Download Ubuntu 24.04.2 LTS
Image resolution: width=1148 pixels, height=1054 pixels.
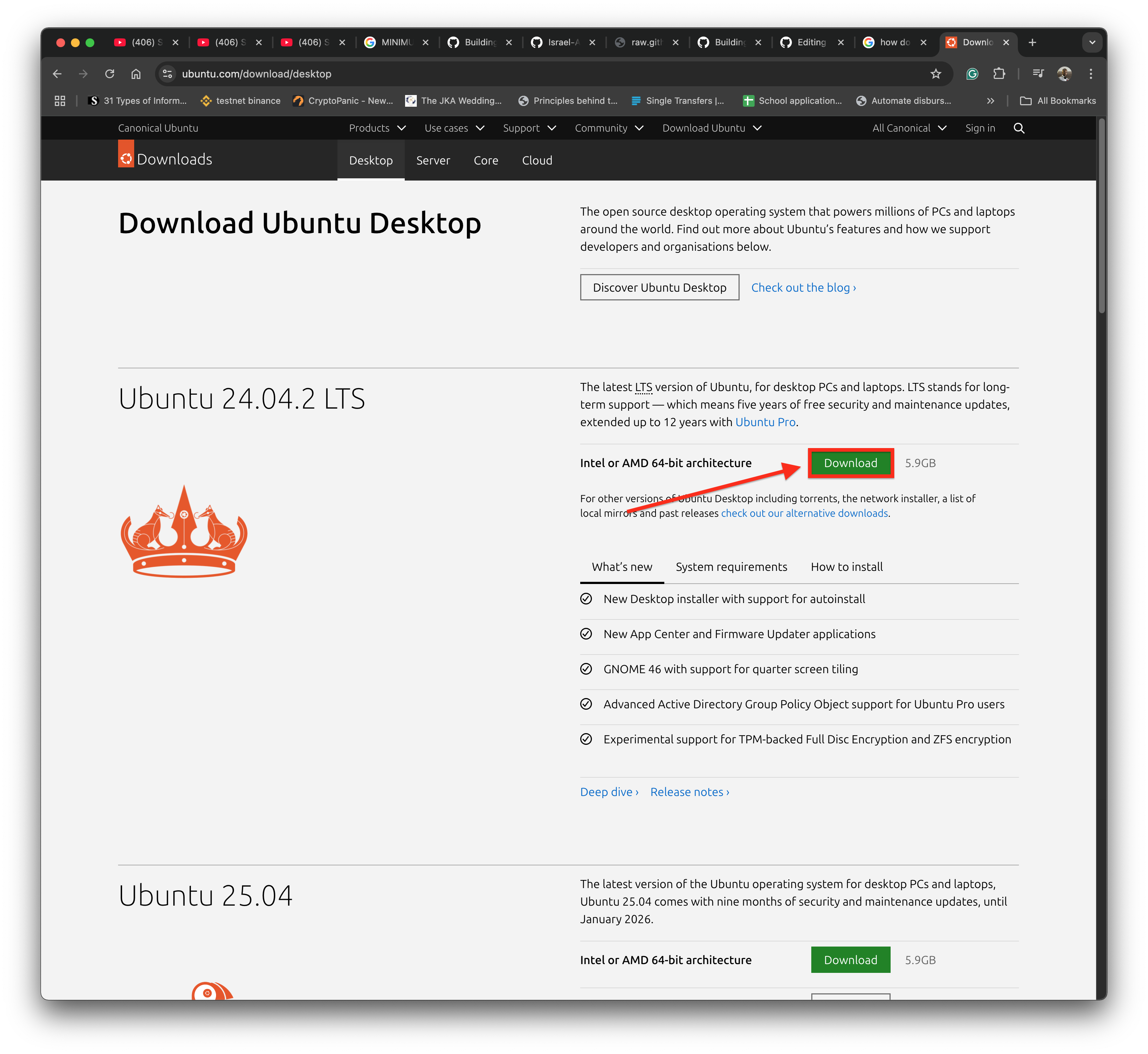(850, 463)
